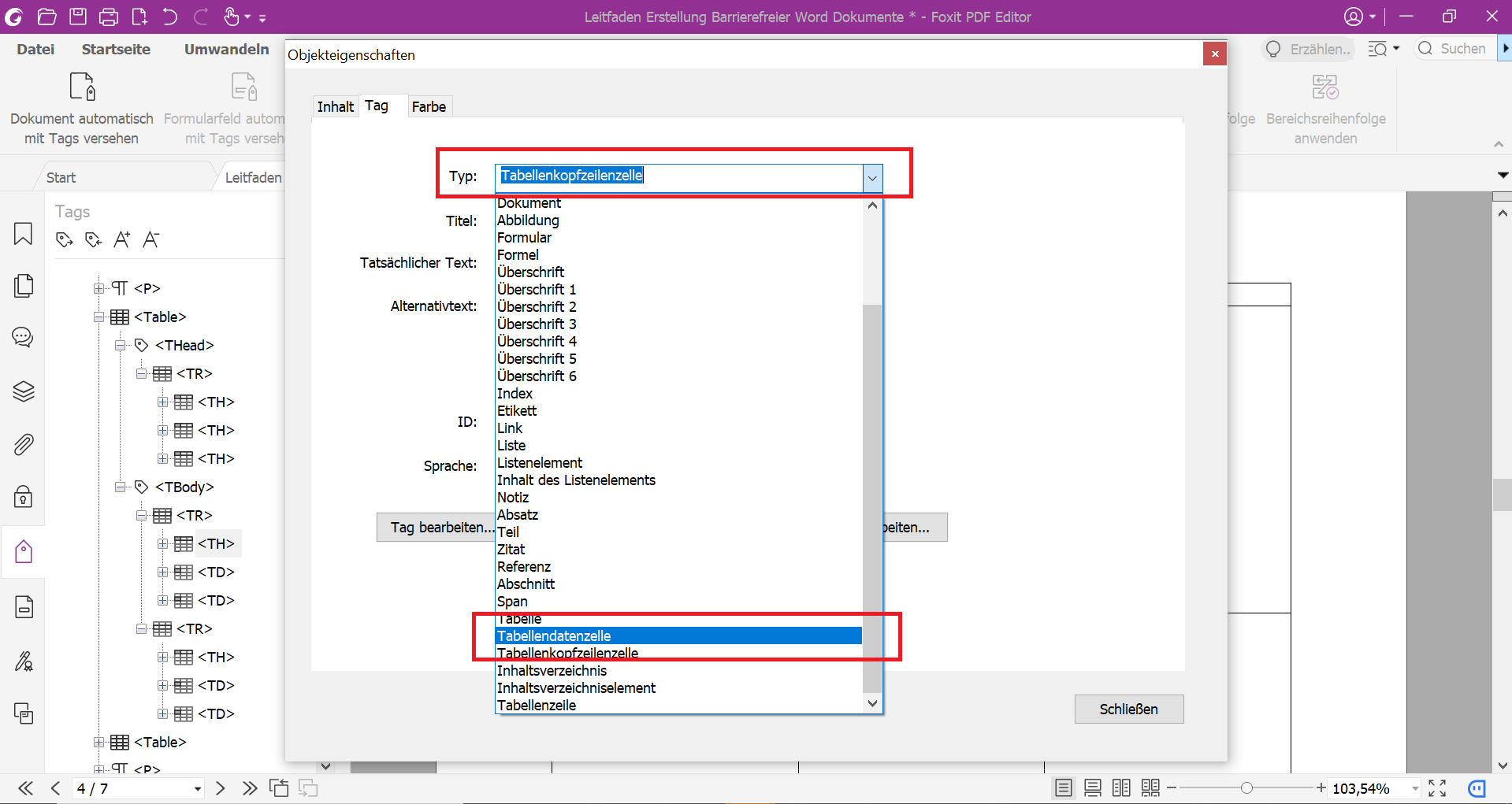Click Dokument automatisch mit Tags versehen
Screen dimensions: 1512x804
(x=81, y=110)
